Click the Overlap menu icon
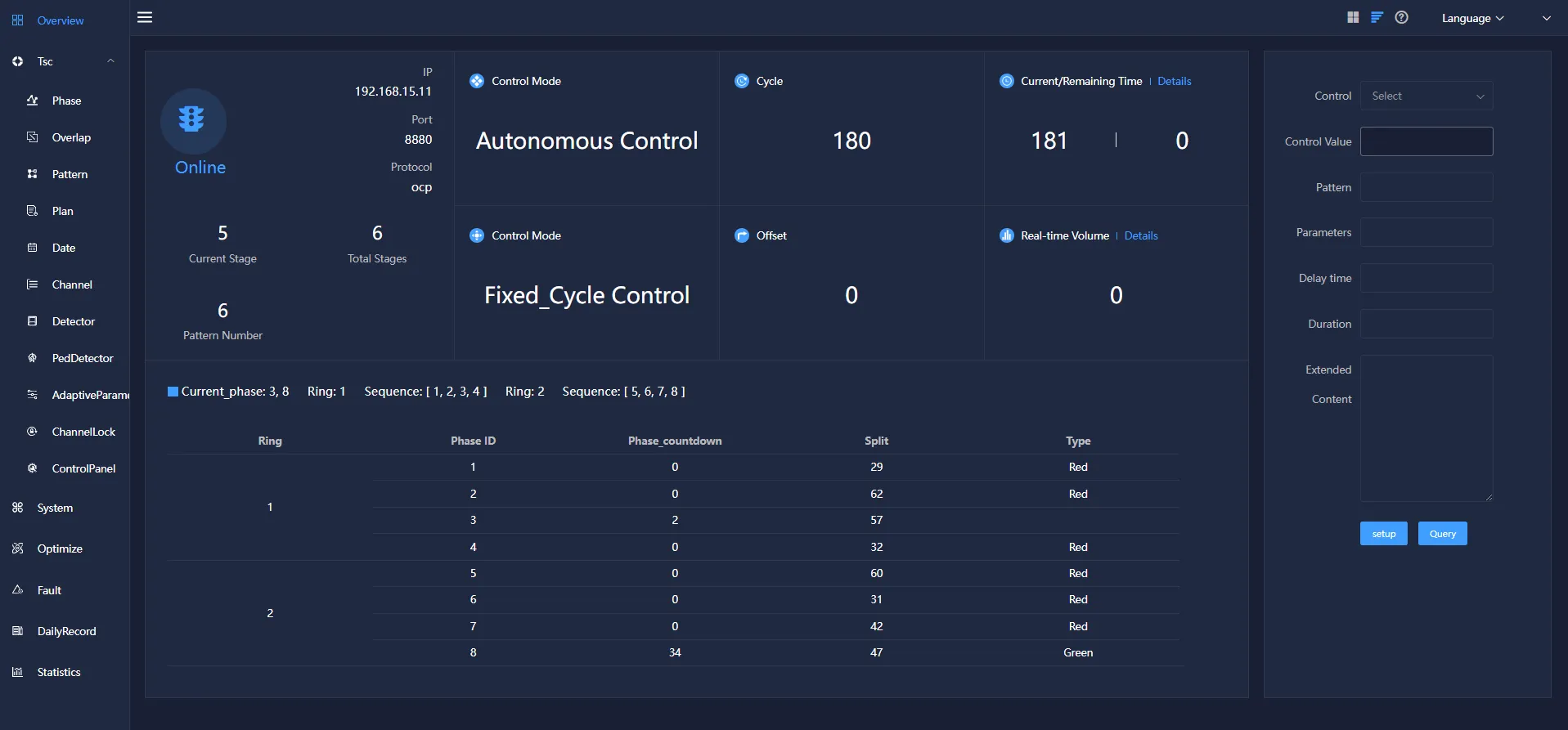This screenshot has width=1568, height=730. pyautogui.click(x=33, y=137)
